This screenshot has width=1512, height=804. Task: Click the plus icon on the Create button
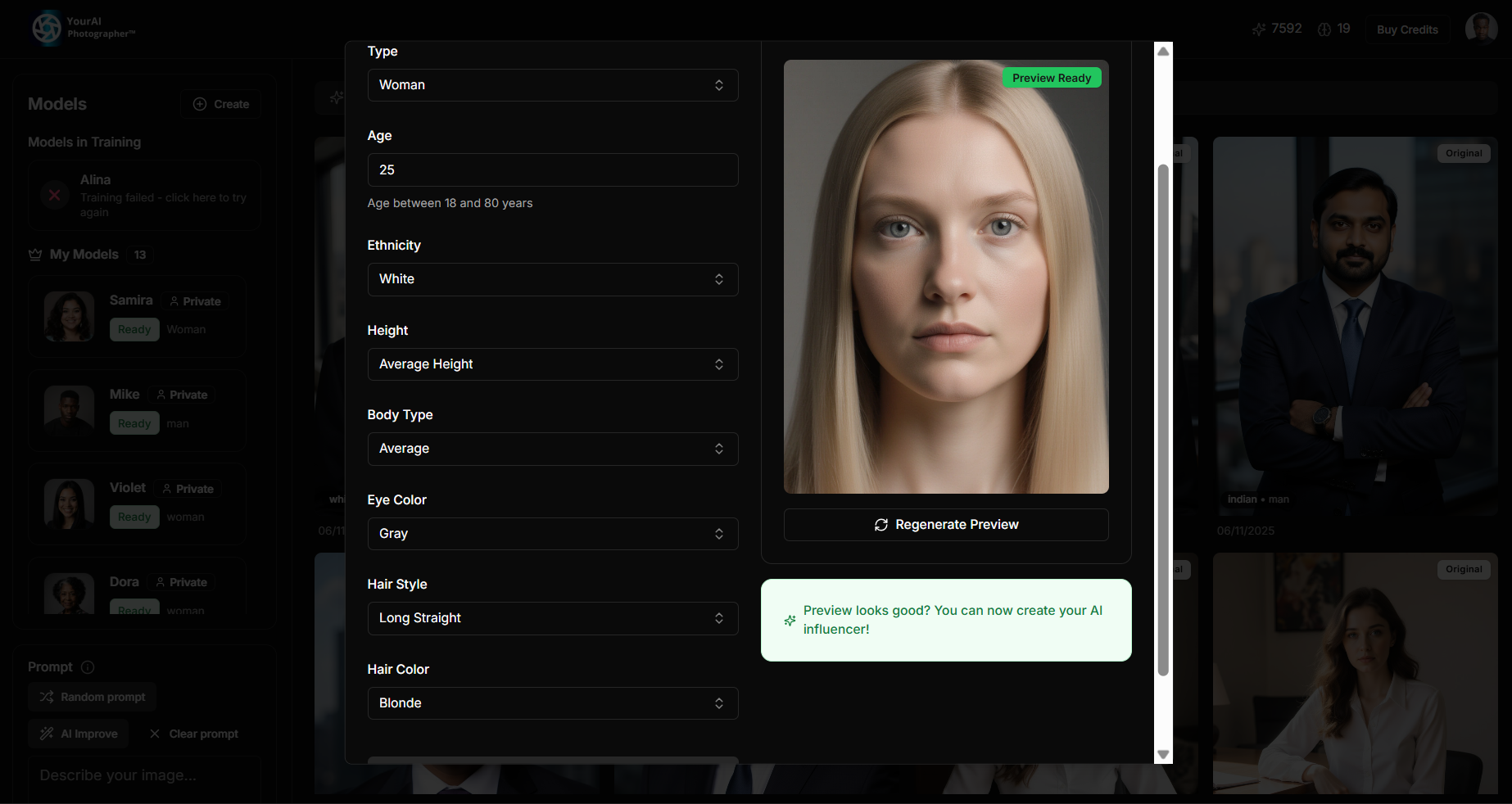click(199, 104)
